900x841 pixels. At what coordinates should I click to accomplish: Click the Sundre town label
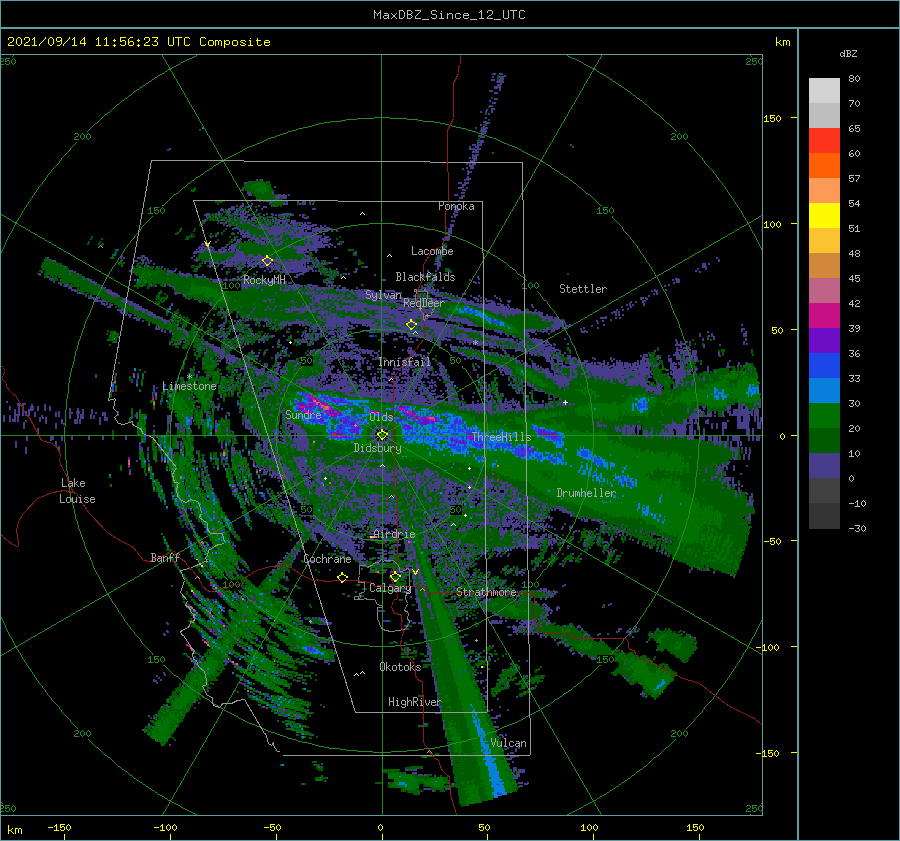point(303,414)
